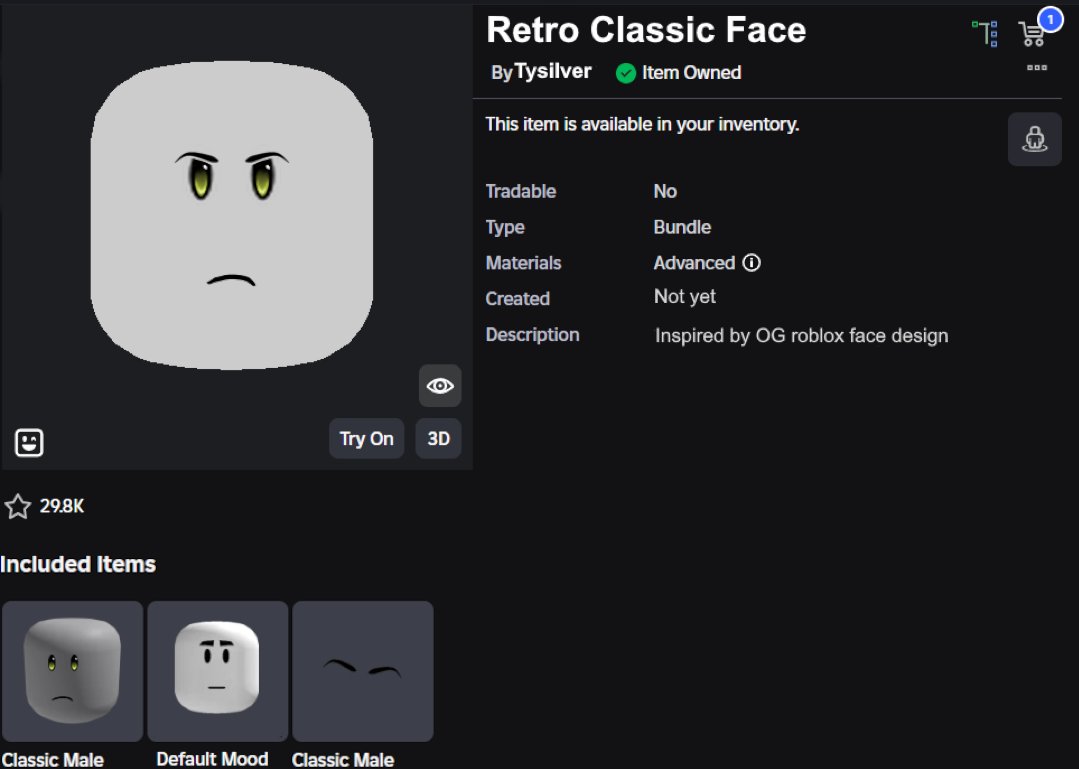Image resolution: width=1079 pixels, height=769 pixels.
Task: Click the 'Materials' field label
Action: coord(523,263)
